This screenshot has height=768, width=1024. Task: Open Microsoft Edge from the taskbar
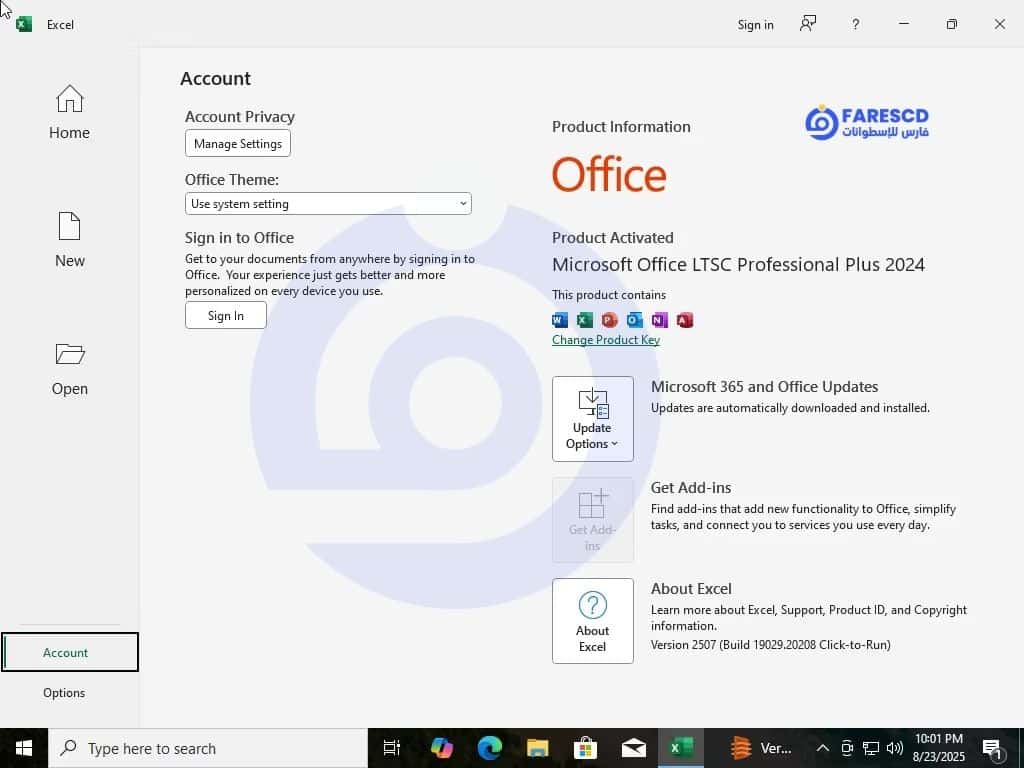(490, 748)
